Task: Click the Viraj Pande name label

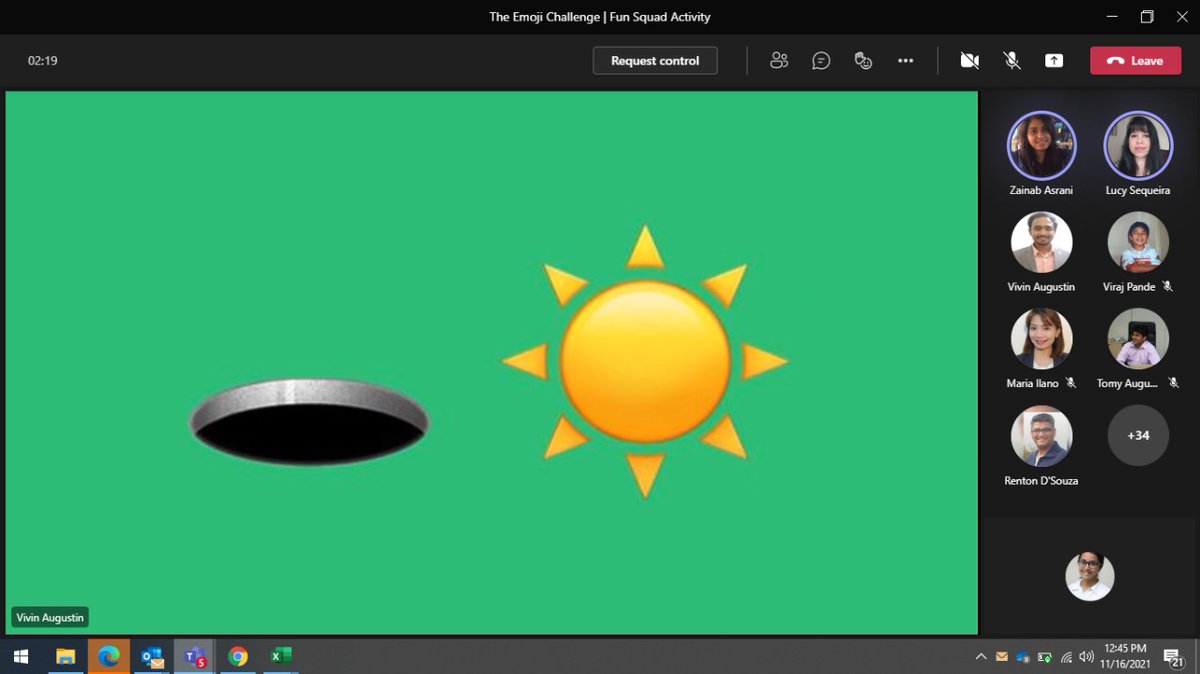Action: [x=1127, y=287]
